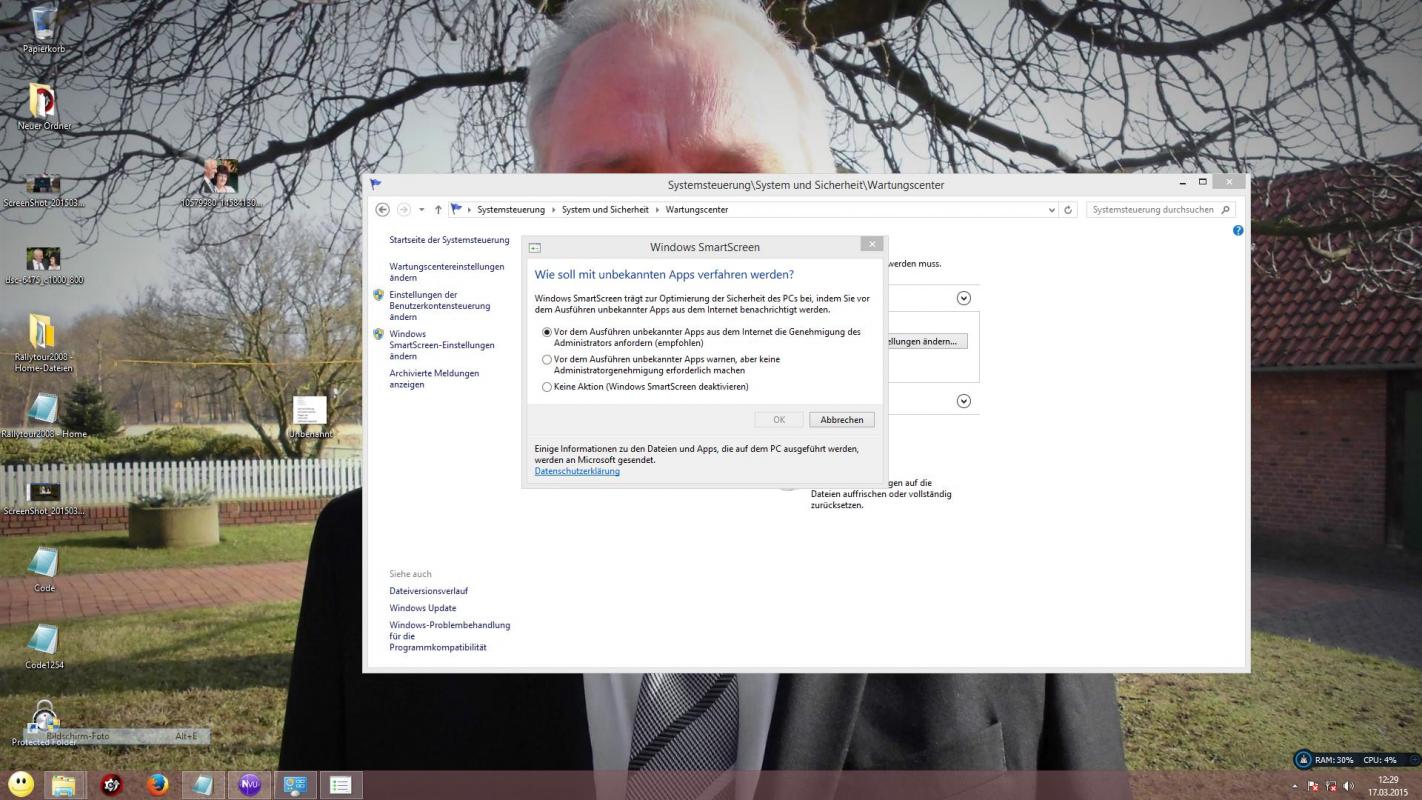This screenshot has width=1422, height=800.
Task: Select the Rallytour2008 - Home file icon
Action: click(x=43, y=416)
